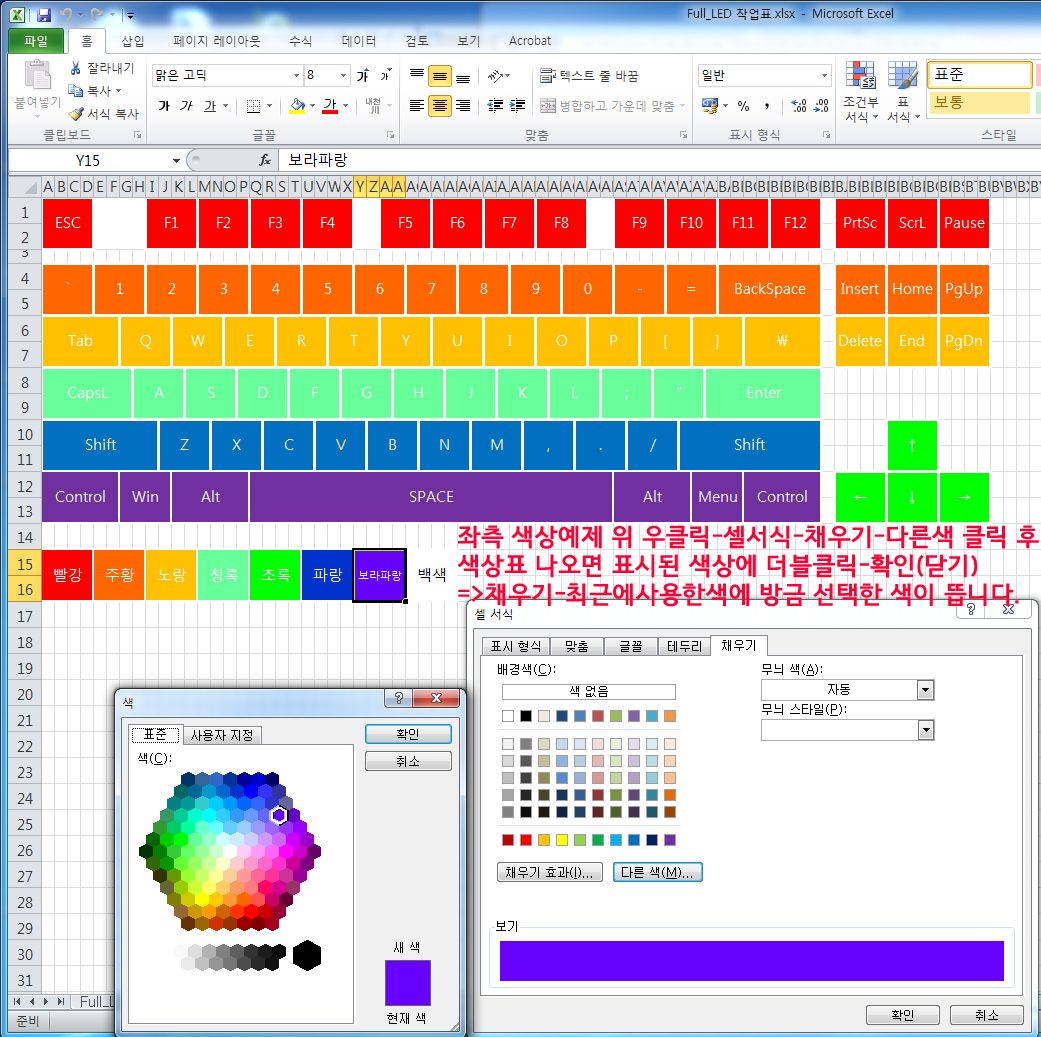
Task: Open fill color dropdown arrow
Action: click(x=312, y=106)
